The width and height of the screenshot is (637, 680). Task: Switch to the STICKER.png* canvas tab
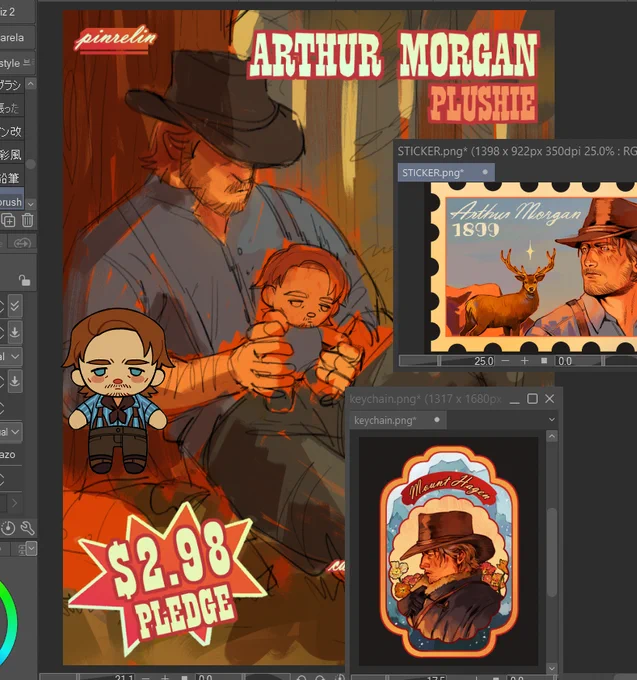(446, 173)
